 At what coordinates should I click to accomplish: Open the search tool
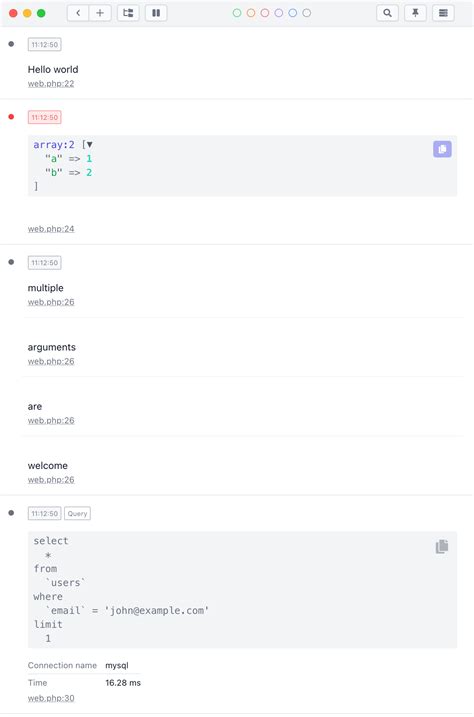[387, 13]
